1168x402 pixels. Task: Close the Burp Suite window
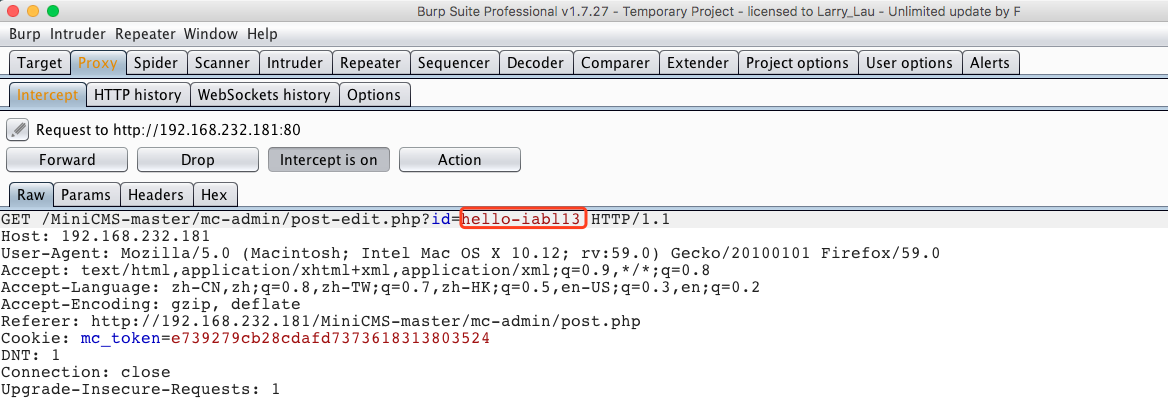pyautogui.click(x=13, y=11)
